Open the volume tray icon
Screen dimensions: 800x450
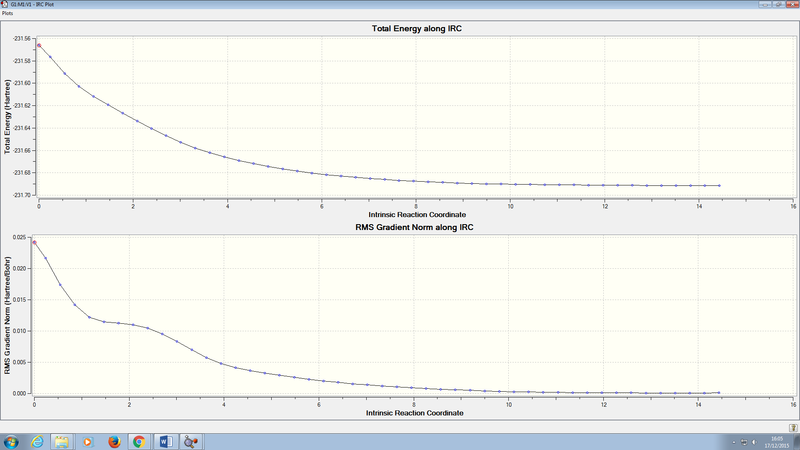[x=754, y=442]
